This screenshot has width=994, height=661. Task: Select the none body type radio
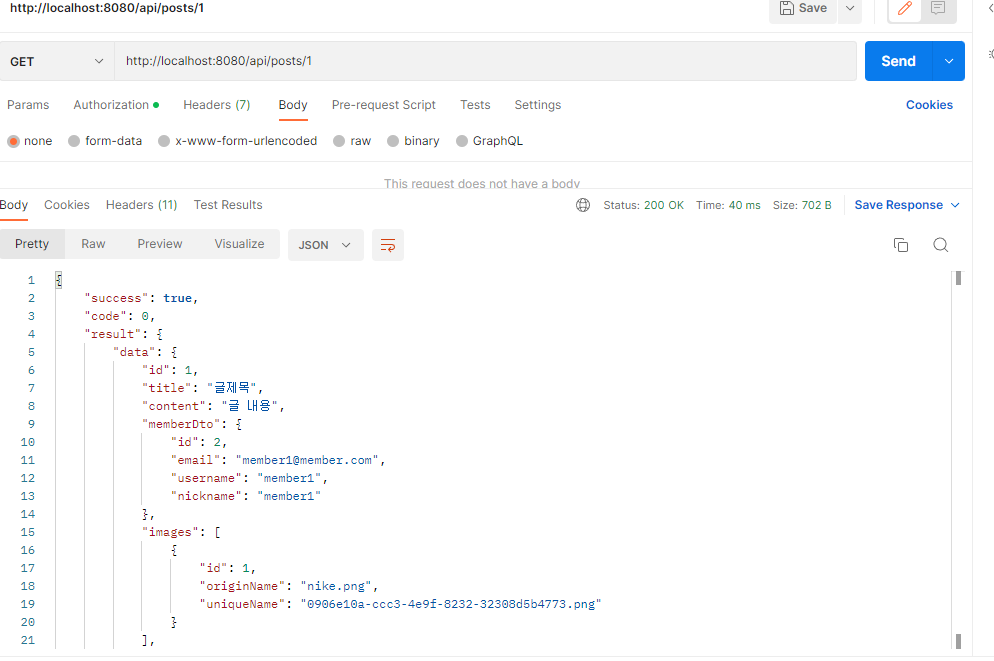pyautogui.click(x=13, y=141)
